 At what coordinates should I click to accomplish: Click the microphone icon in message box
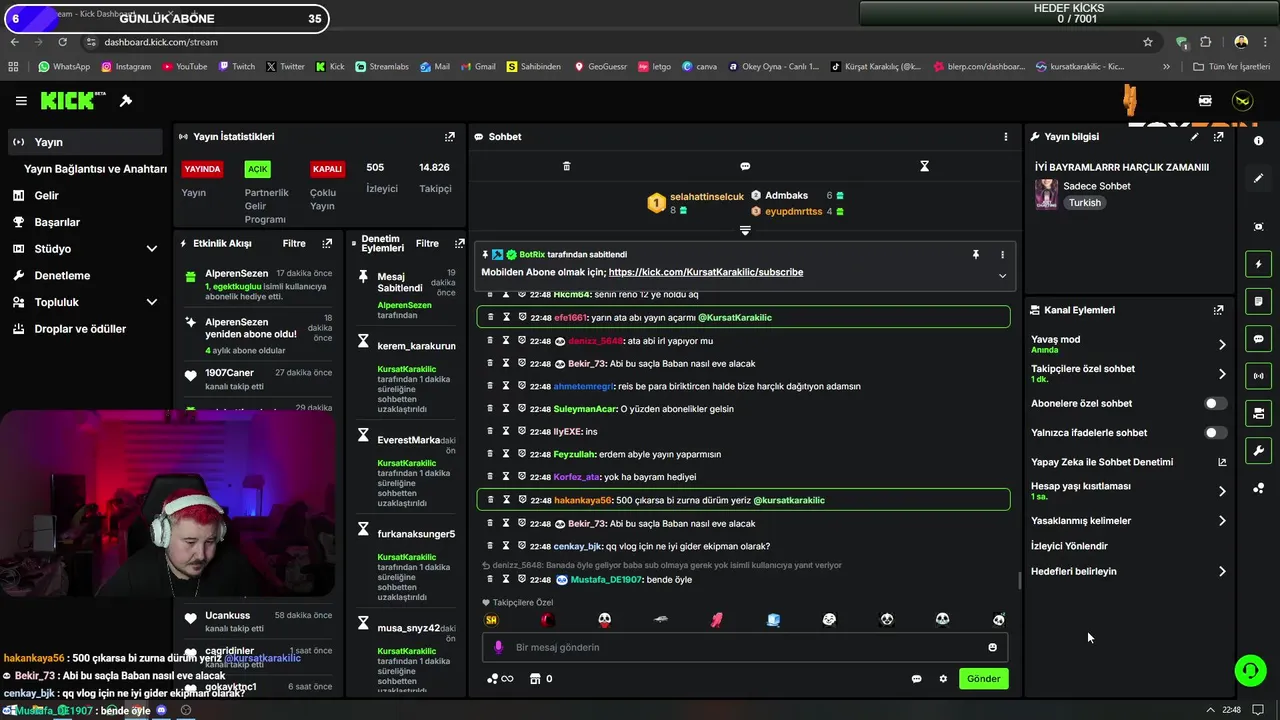pyautogui.click(x=498, y=647)
